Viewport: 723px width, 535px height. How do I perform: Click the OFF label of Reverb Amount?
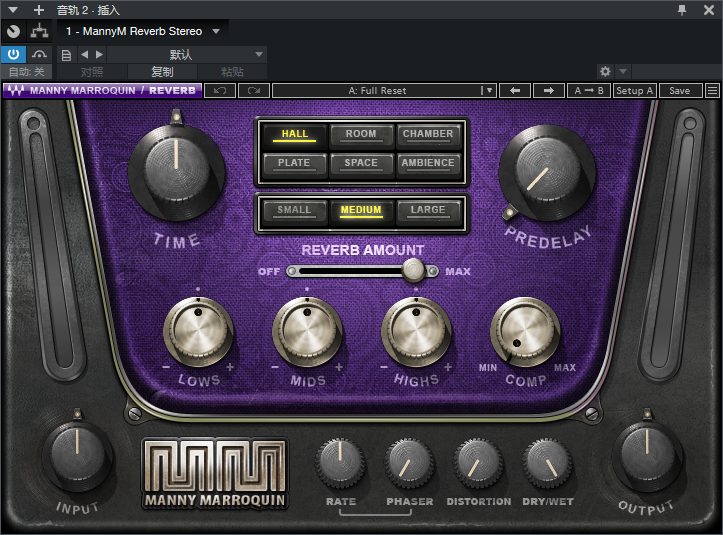(269, 272)
